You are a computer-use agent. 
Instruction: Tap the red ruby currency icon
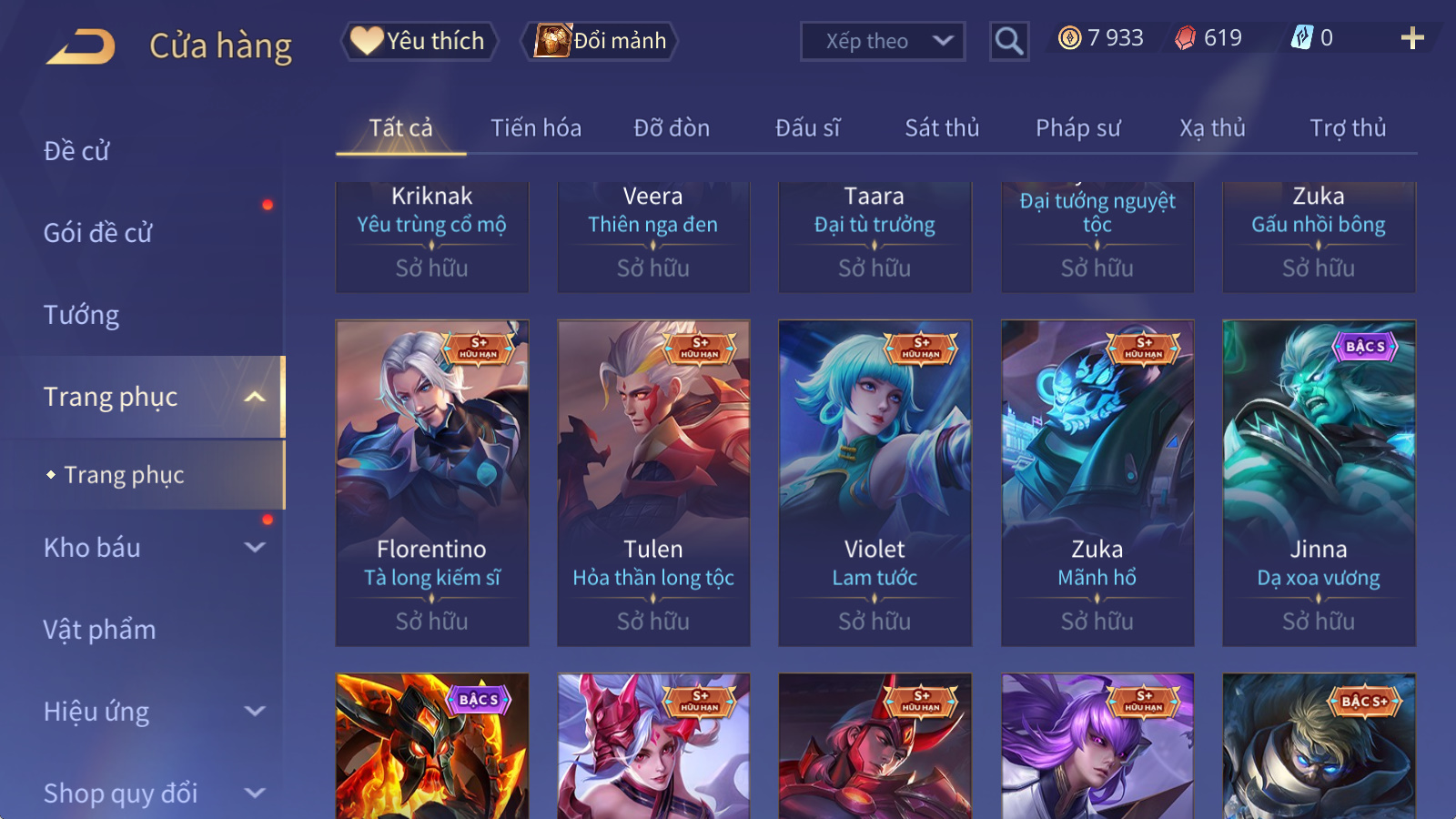1185,37
